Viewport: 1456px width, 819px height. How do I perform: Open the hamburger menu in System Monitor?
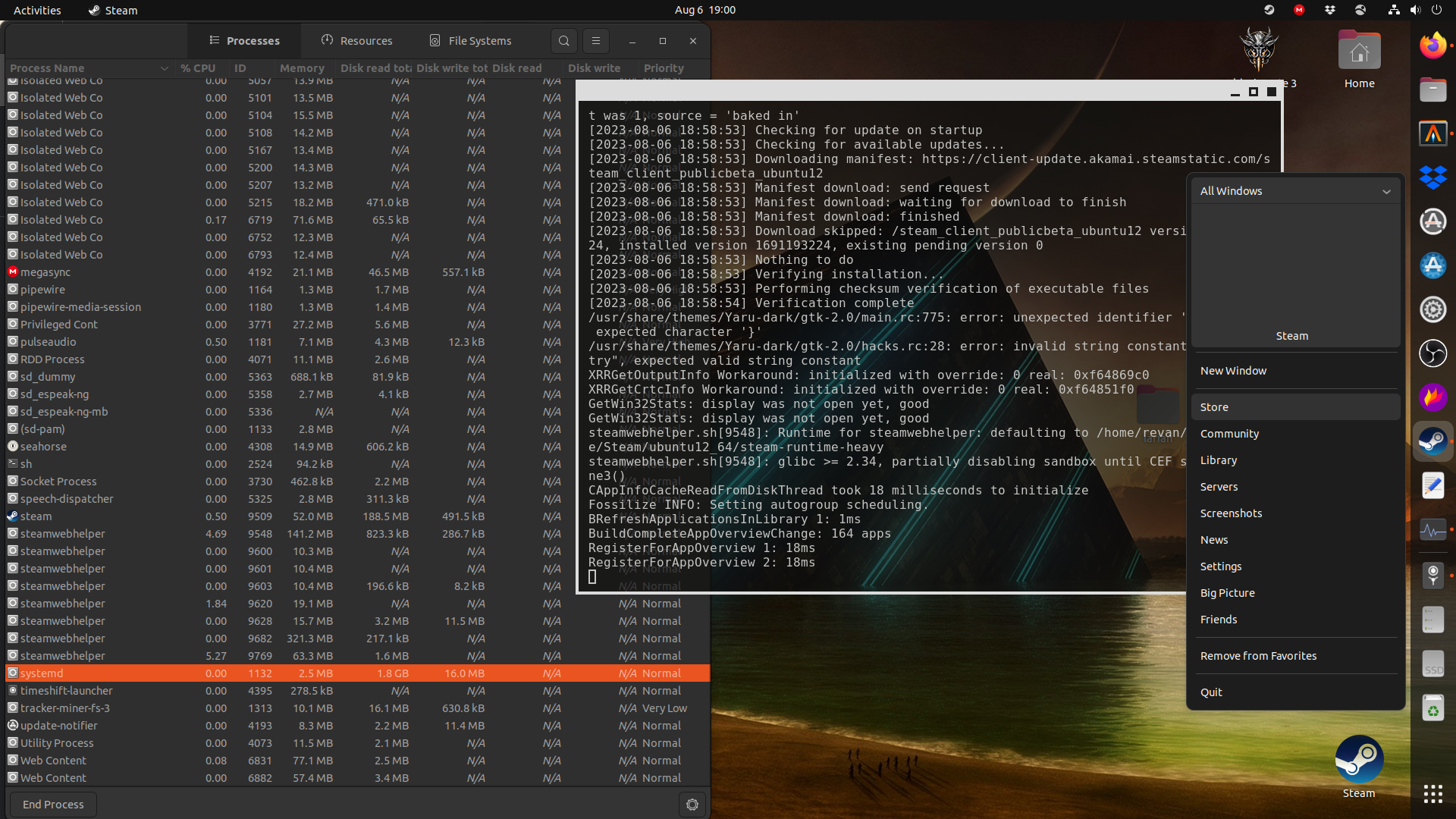[x=596, y=40]
